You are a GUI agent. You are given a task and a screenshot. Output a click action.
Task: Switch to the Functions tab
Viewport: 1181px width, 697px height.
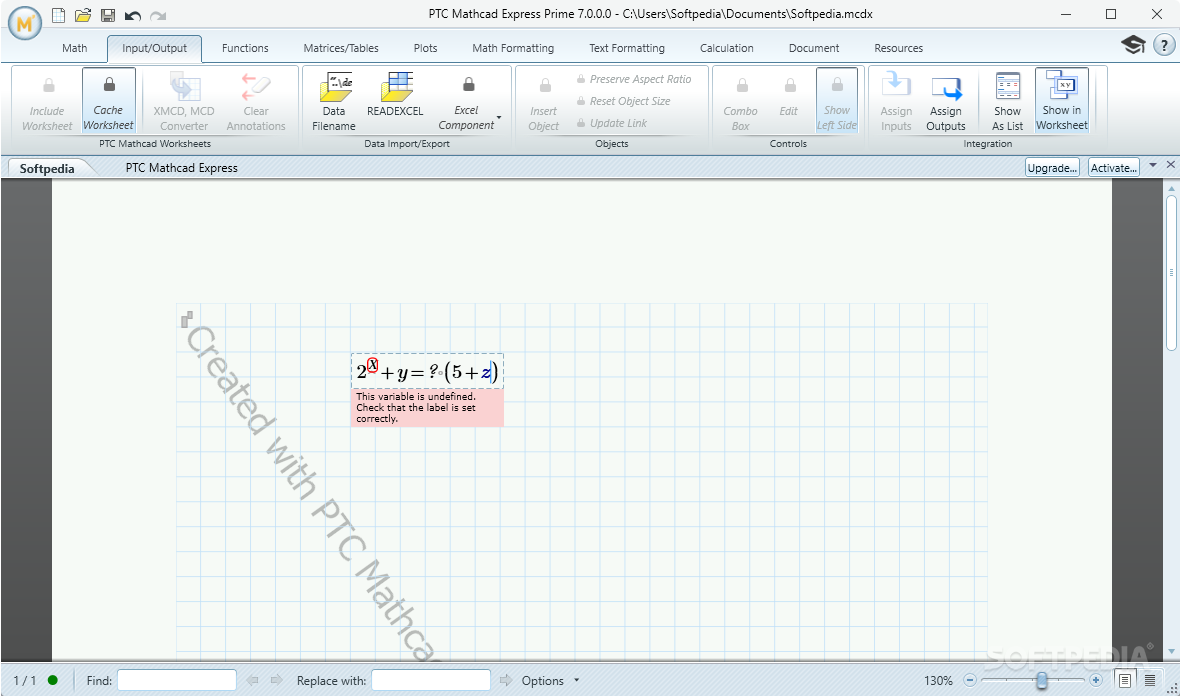coord(245,48)
